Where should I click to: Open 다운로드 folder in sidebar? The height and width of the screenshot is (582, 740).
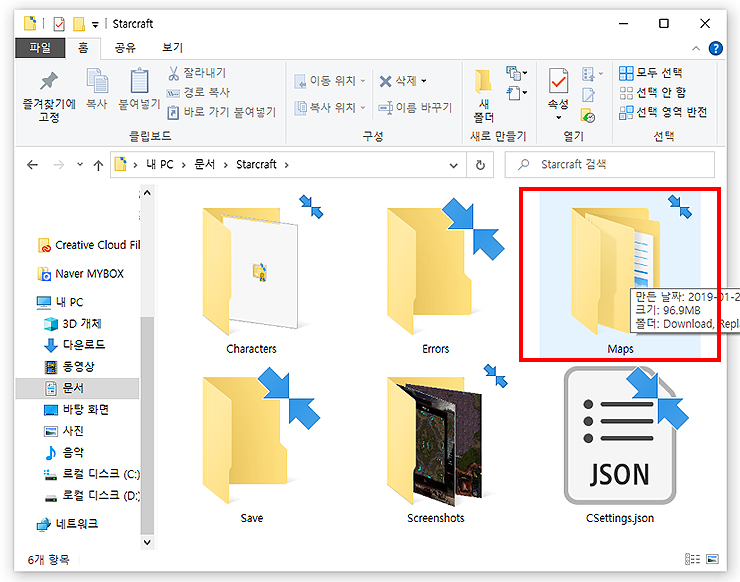click(75, 345)
